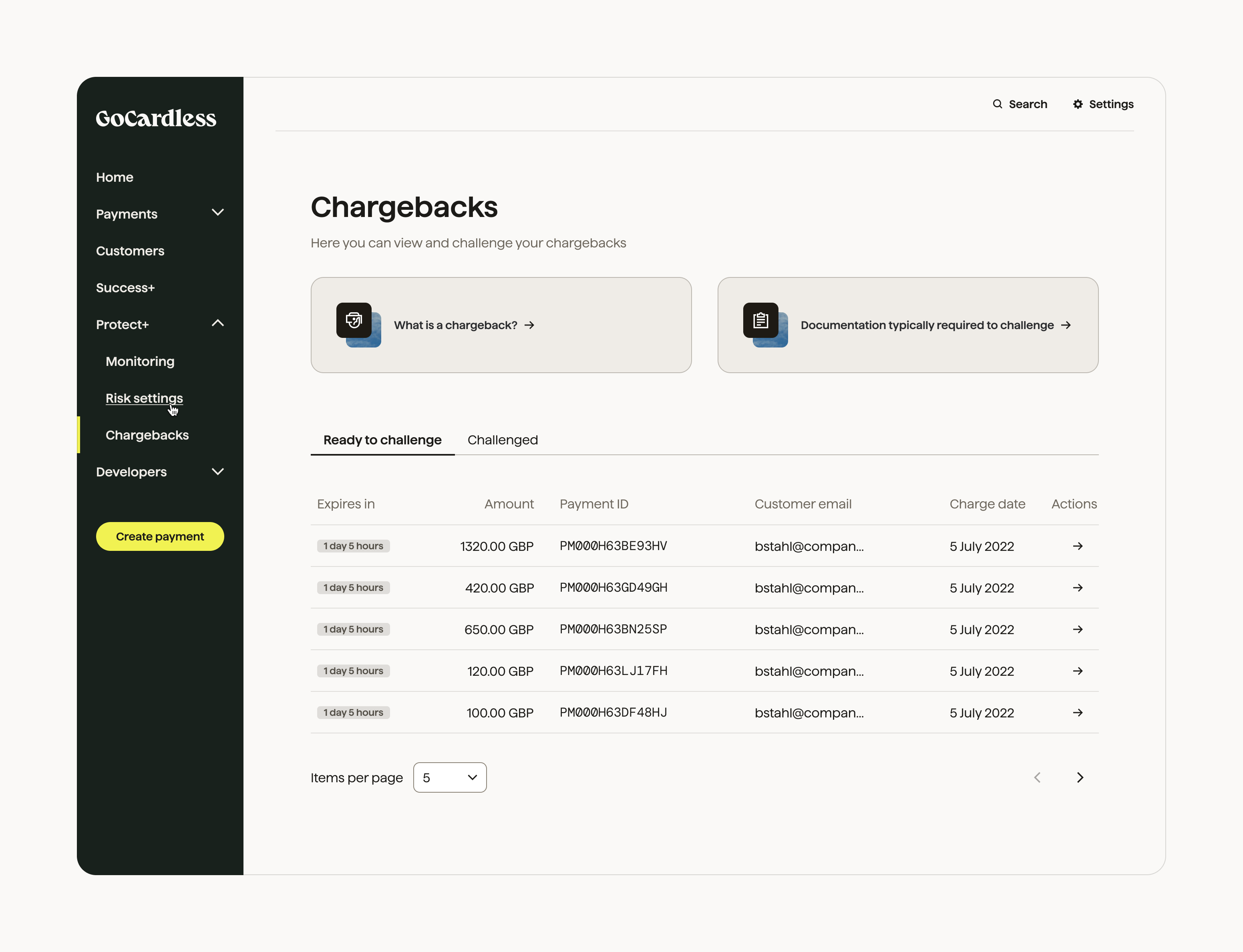Open the 1320.00 GBP chargeback row arrow
The width and height of the screenshot is (1243, 952).
pos(1078,546)
